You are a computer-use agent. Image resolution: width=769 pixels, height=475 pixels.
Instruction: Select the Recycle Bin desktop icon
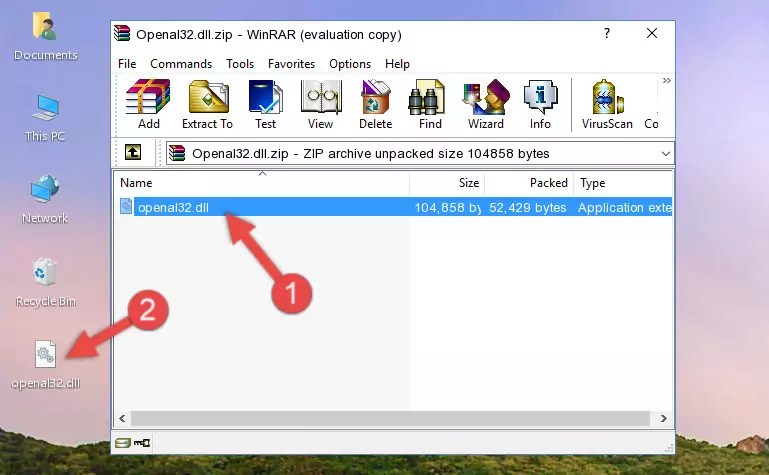click(x=46, y=282)
